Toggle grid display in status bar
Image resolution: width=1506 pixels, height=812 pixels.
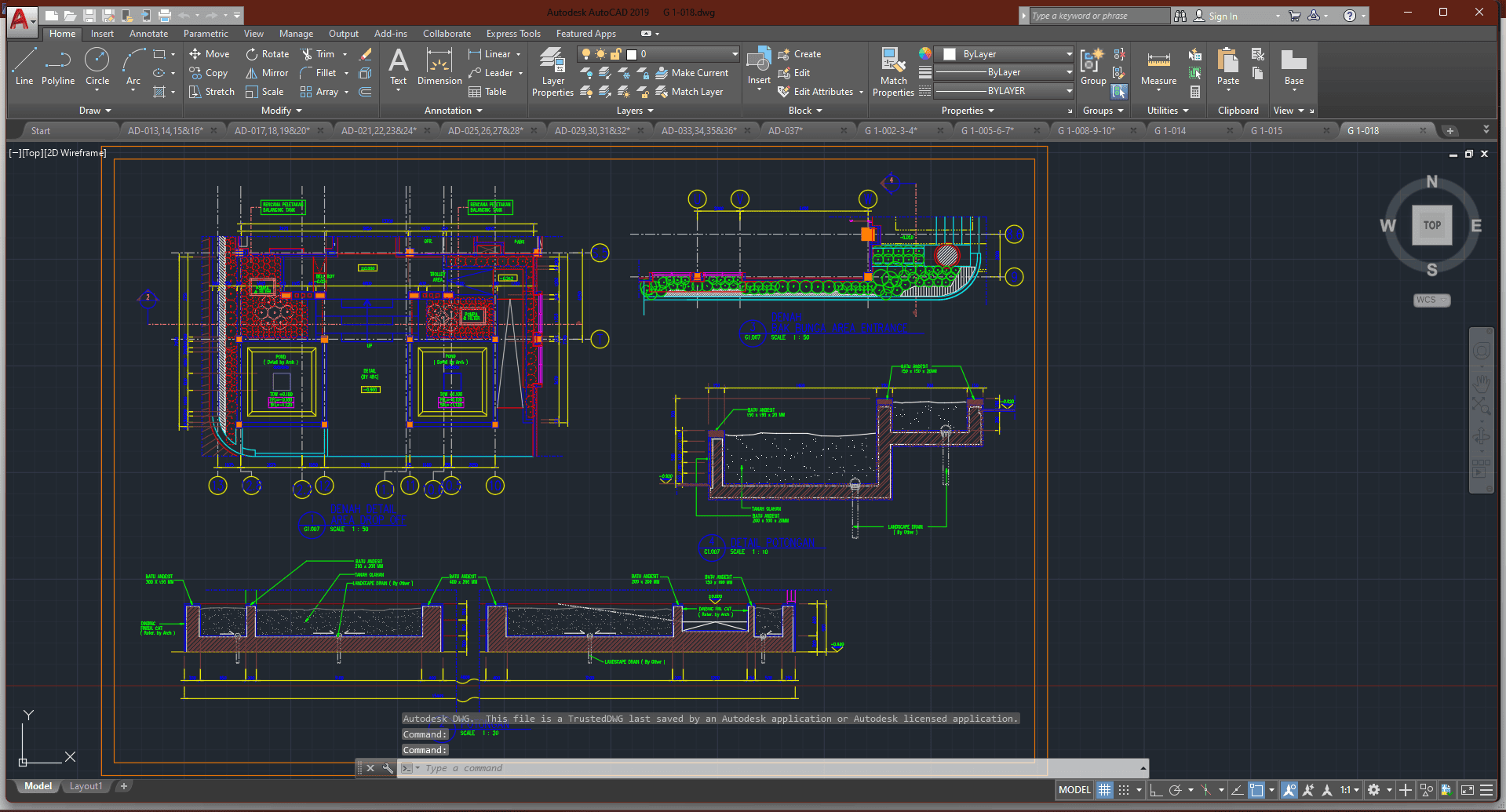(1104, 790)
